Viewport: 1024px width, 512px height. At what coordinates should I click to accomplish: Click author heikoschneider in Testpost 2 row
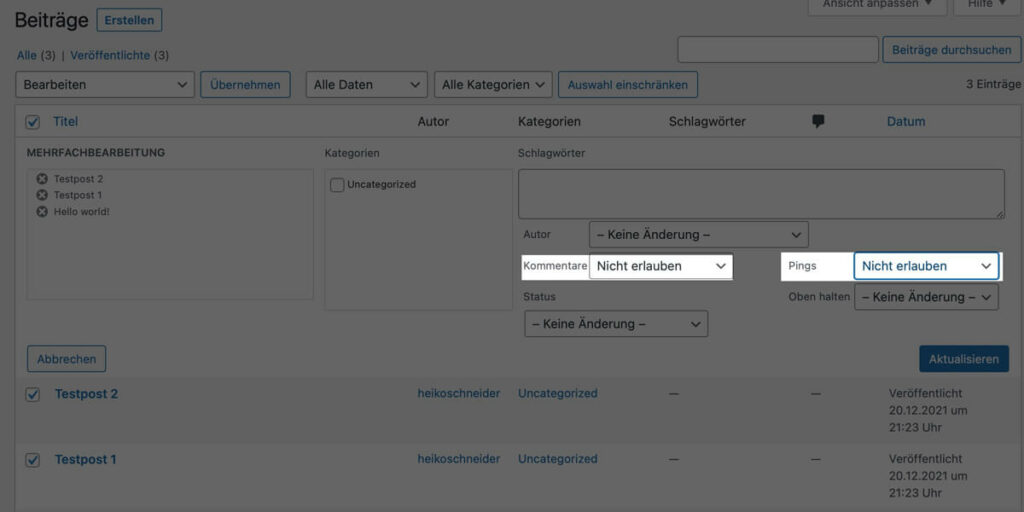[x=459, y=393]
